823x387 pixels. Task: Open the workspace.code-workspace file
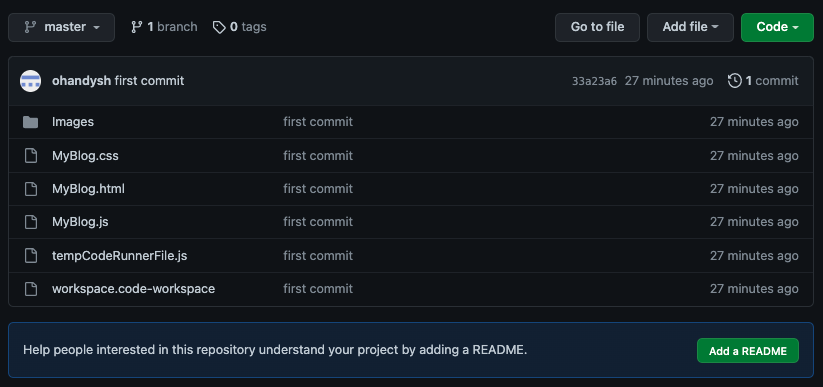133,289
